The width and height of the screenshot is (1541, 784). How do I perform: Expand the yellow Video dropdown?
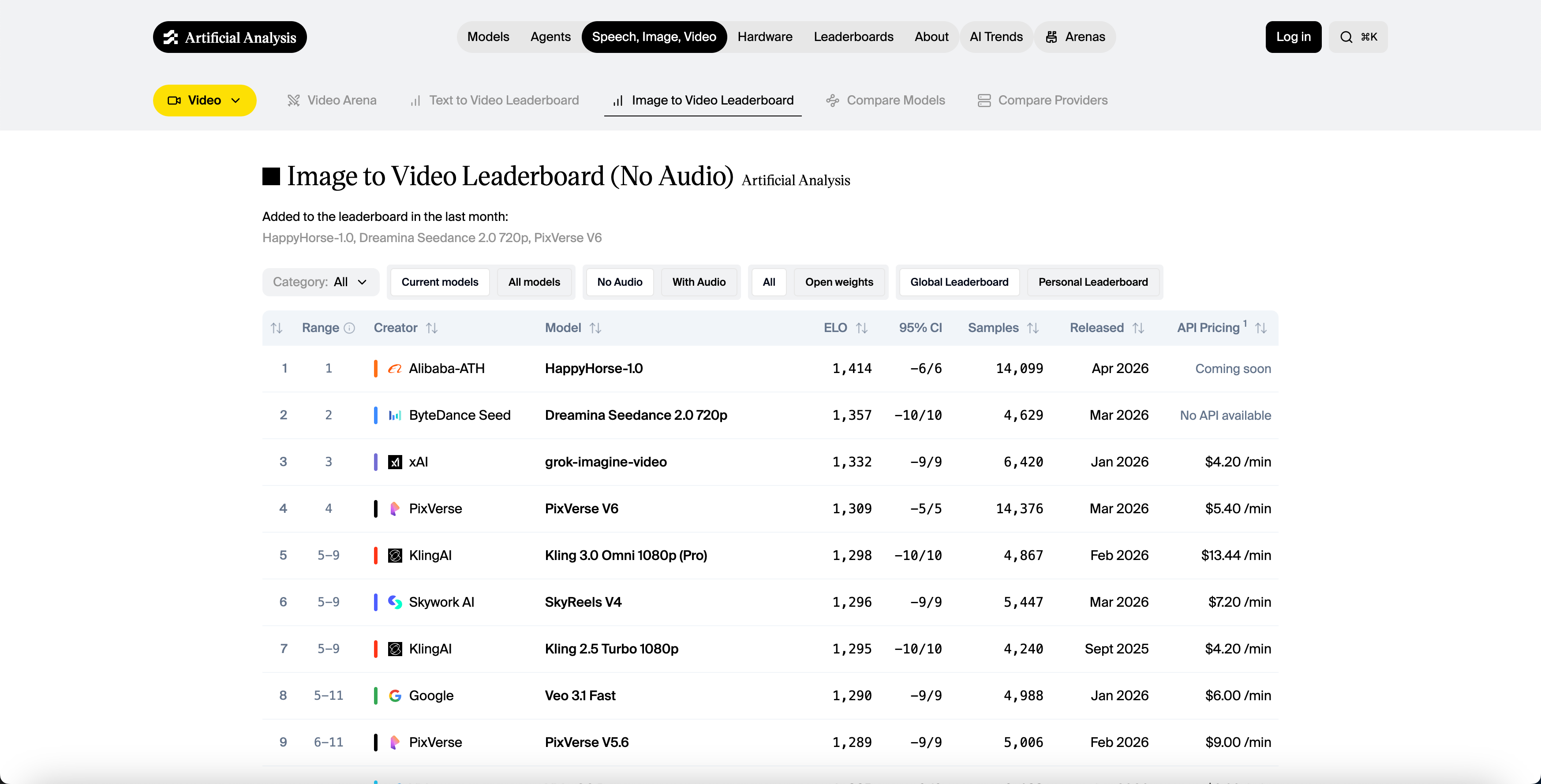point(205,101)
